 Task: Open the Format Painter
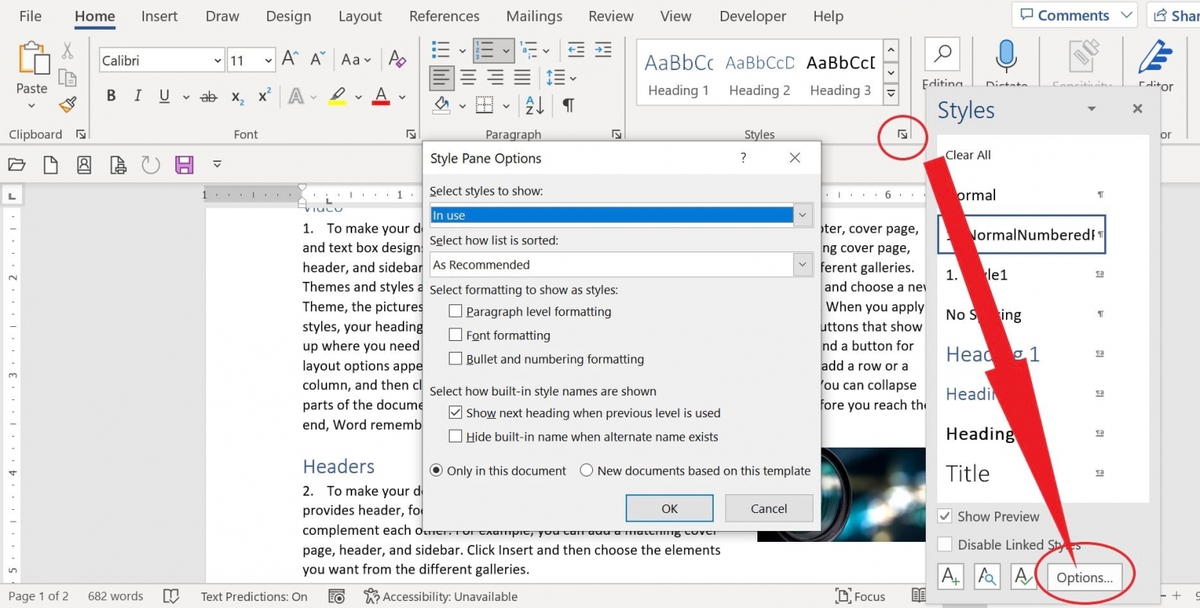(68, 104)
